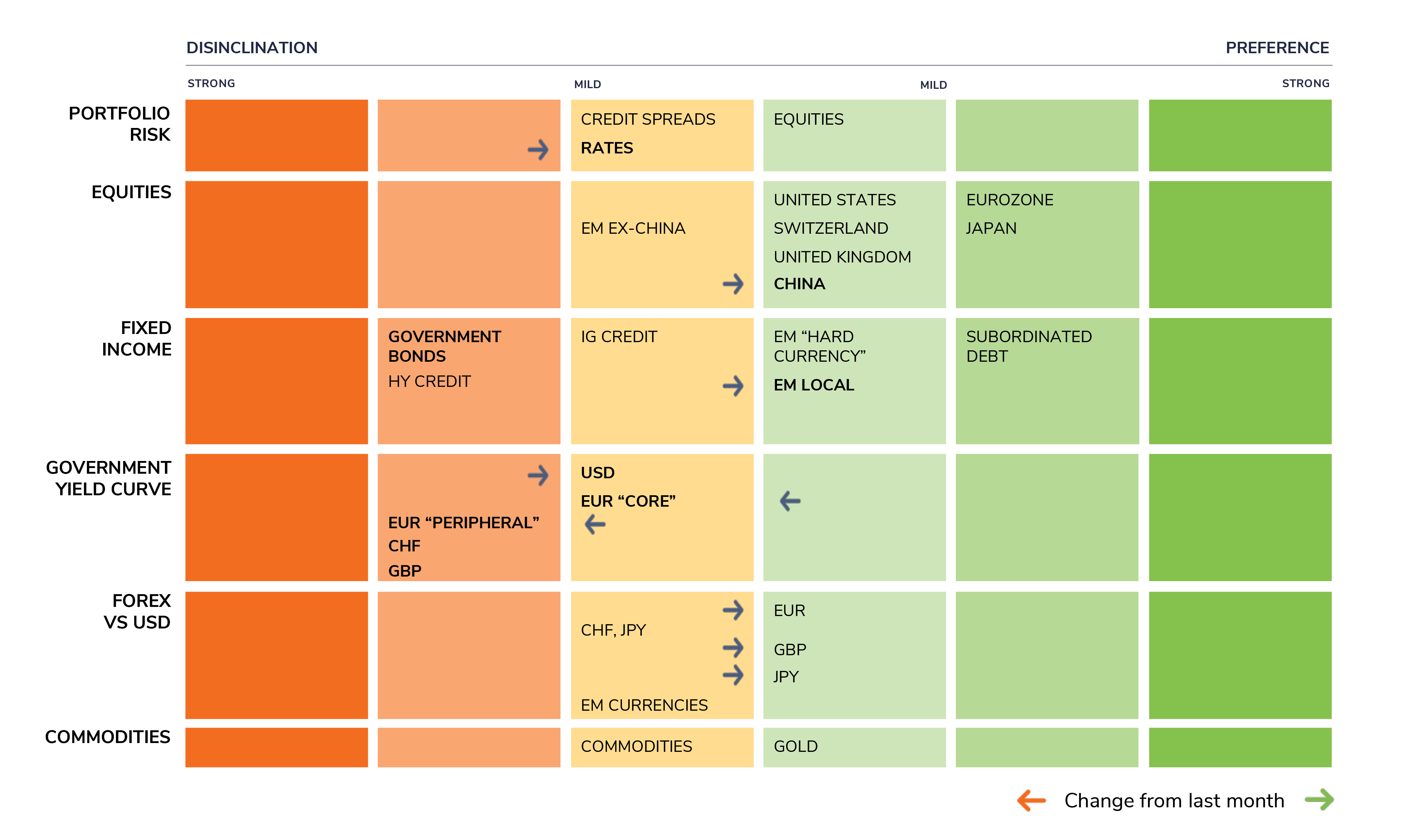Click the orange left arrow in the legend
This screenshot has height=840, width=1426.
[x=1031, y=800]
